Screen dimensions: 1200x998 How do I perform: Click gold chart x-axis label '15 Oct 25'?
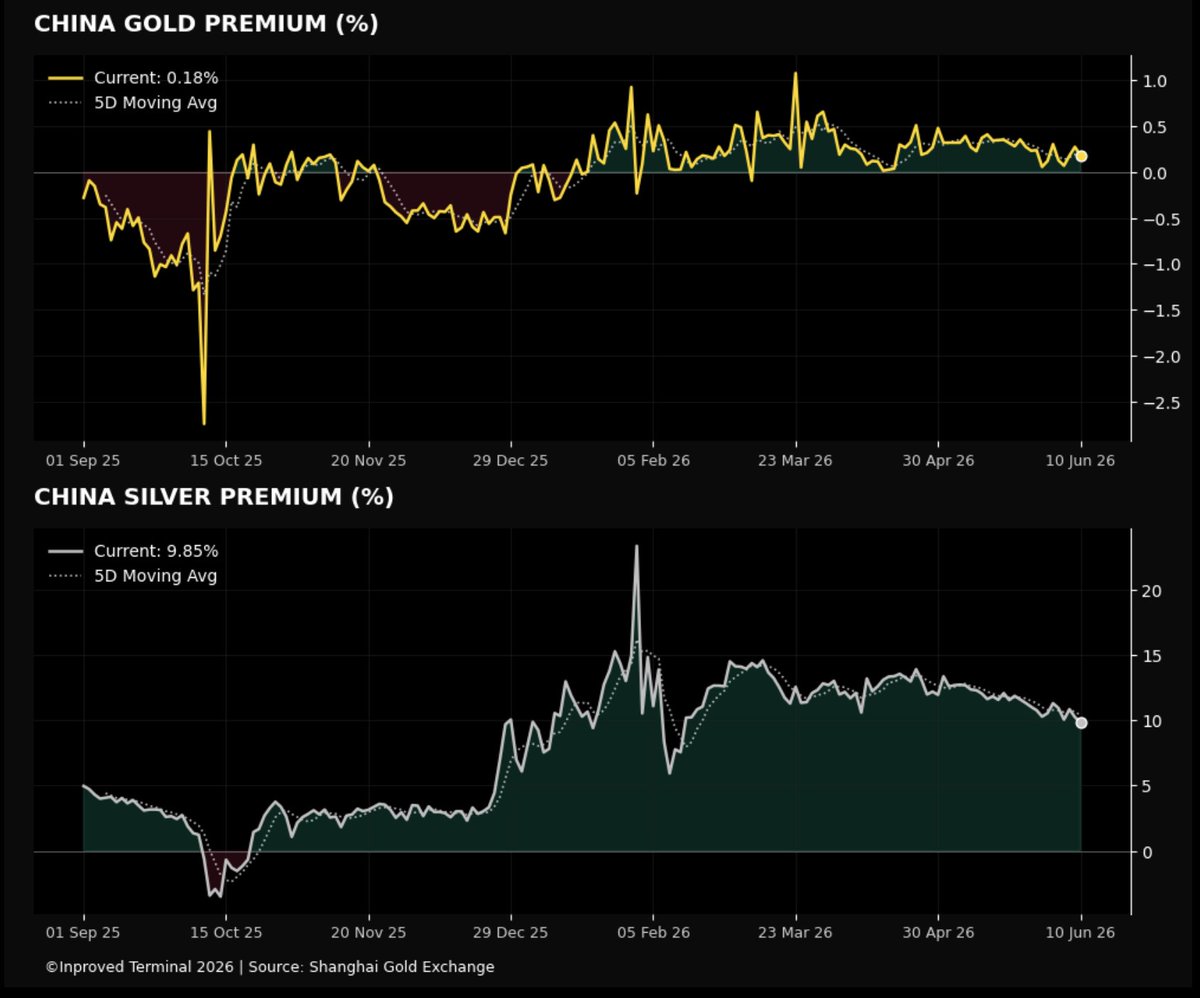tap(226, 460)
